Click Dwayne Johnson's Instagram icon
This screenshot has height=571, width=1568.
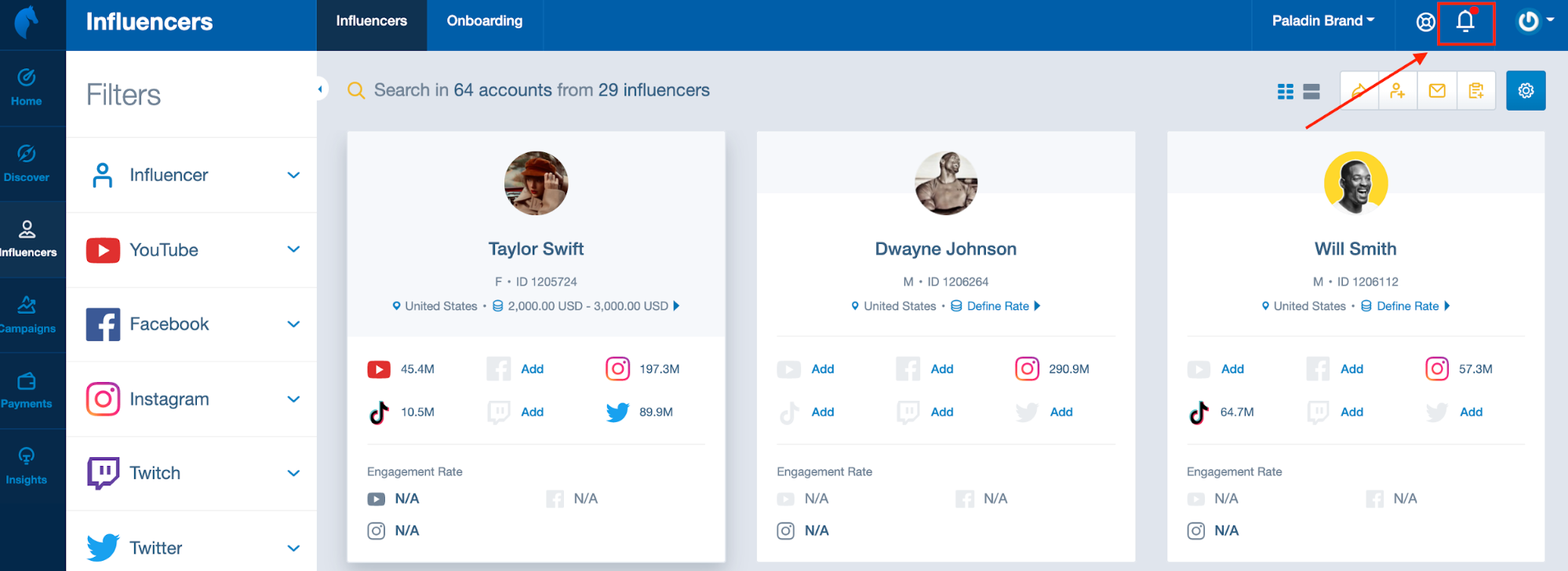(x=1027, y=369)
